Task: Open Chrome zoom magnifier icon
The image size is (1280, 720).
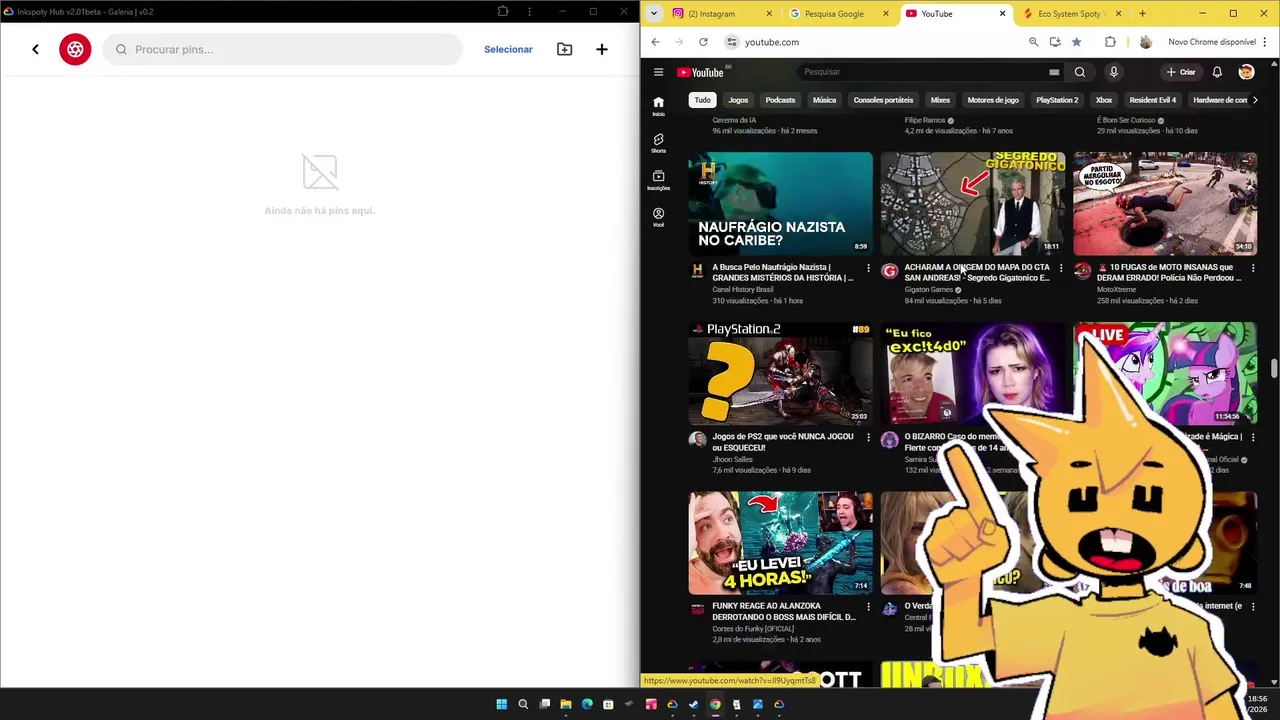Action: [x=1033, y=42]
